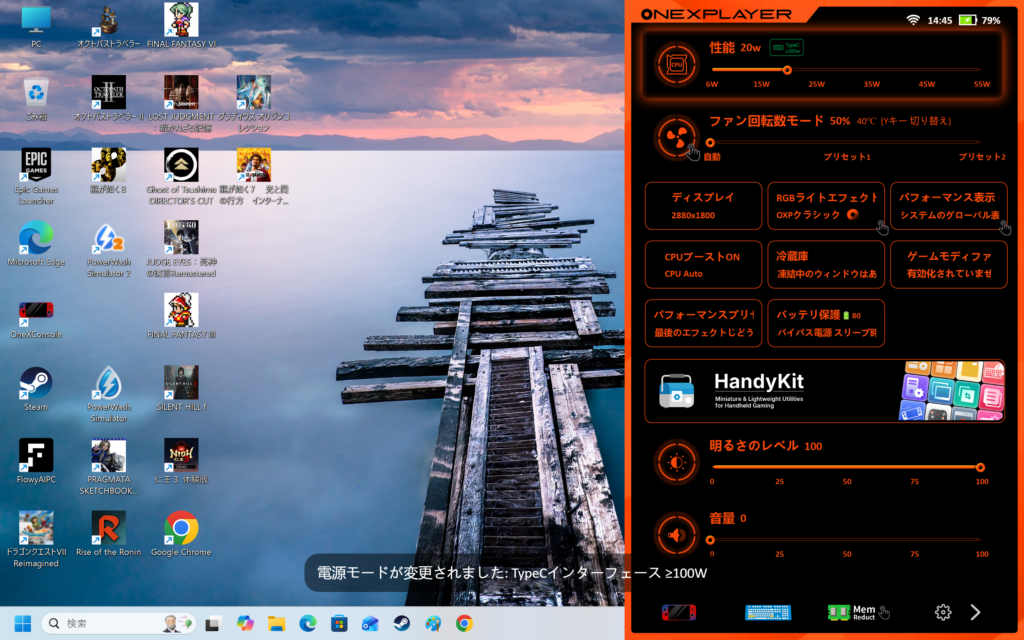Toggle the CPUブーストON tile
1024x640 pixels.
coord(702,265)
